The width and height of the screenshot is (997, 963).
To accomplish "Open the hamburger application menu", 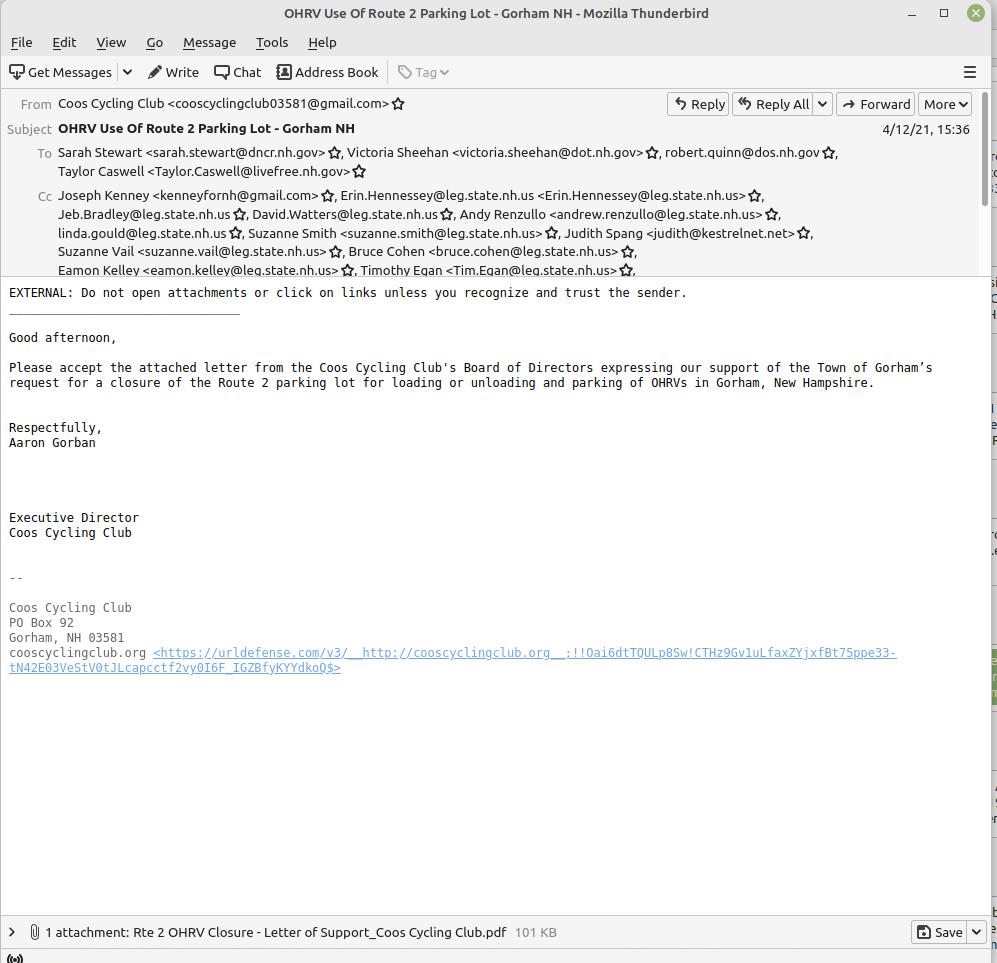I will 969,72.
